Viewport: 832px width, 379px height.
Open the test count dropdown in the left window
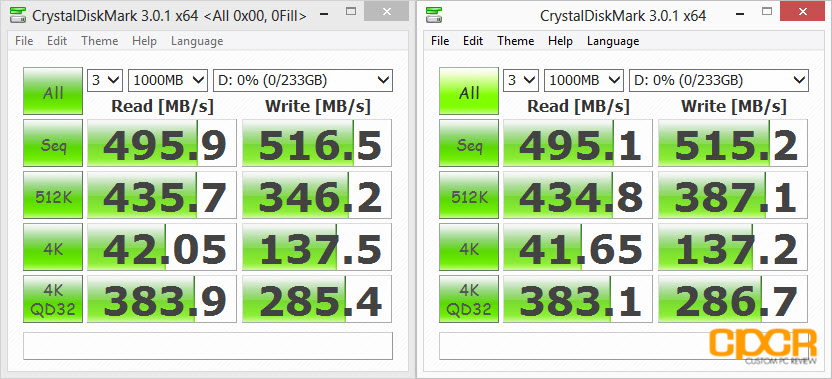[105, 80]
